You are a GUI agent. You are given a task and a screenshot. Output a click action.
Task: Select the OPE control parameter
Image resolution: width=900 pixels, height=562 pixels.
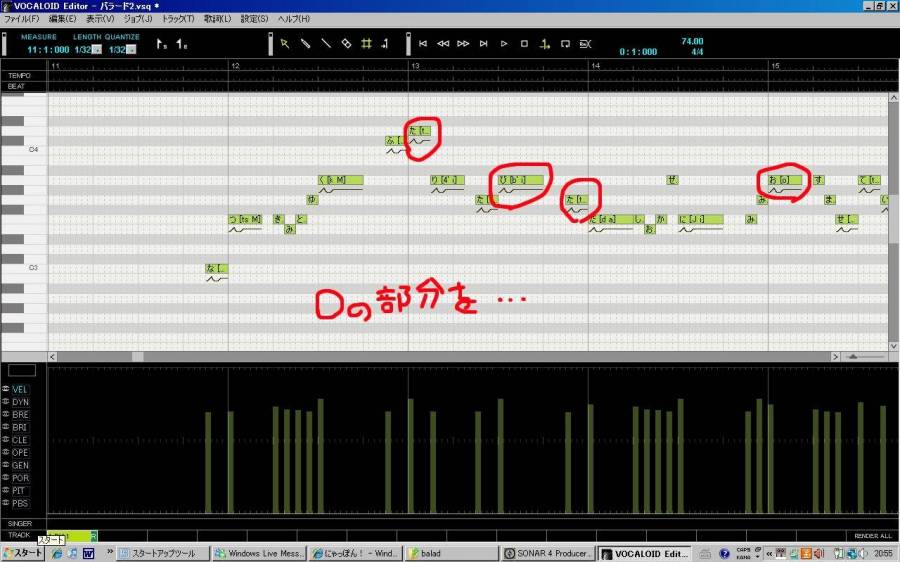pyautogui.click(x=20, y=452)
